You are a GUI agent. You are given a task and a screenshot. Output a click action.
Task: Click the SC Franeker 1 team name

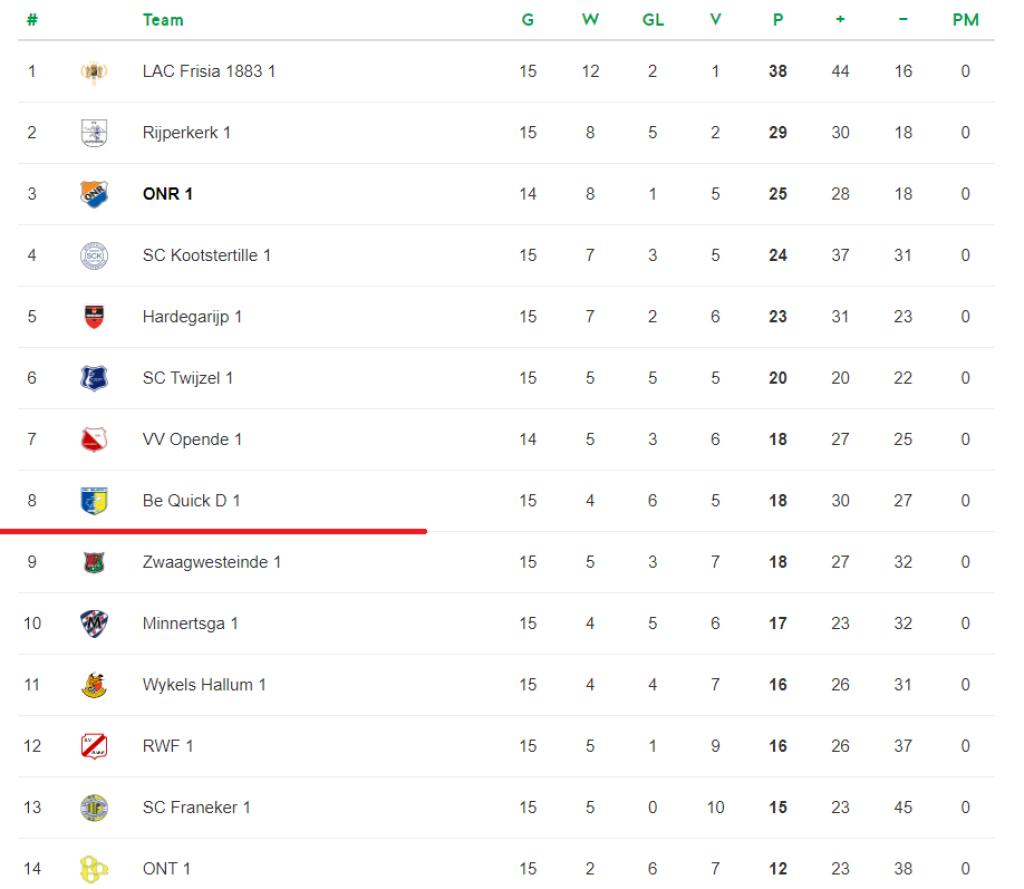click(x=197, y=807)
